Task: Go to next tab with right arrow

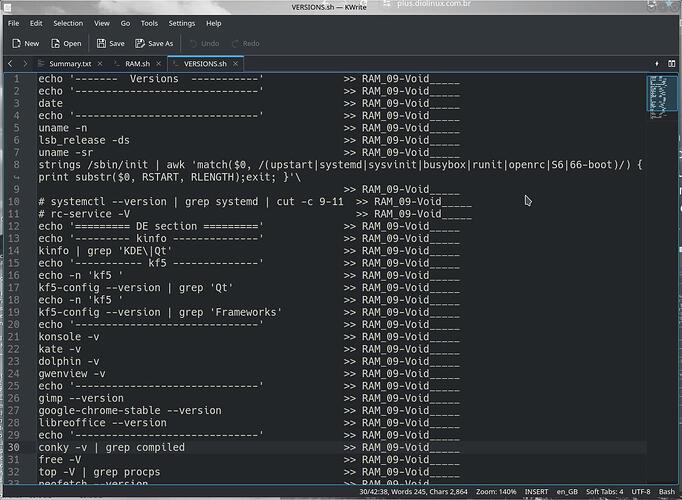Action: (25, 64)
